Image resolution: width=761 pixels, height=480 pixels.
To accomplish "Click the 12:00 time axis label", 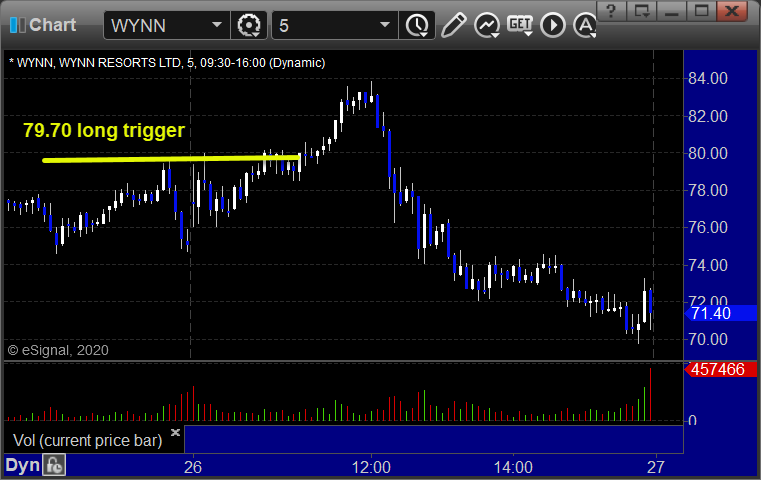I will tap(371, 467).
